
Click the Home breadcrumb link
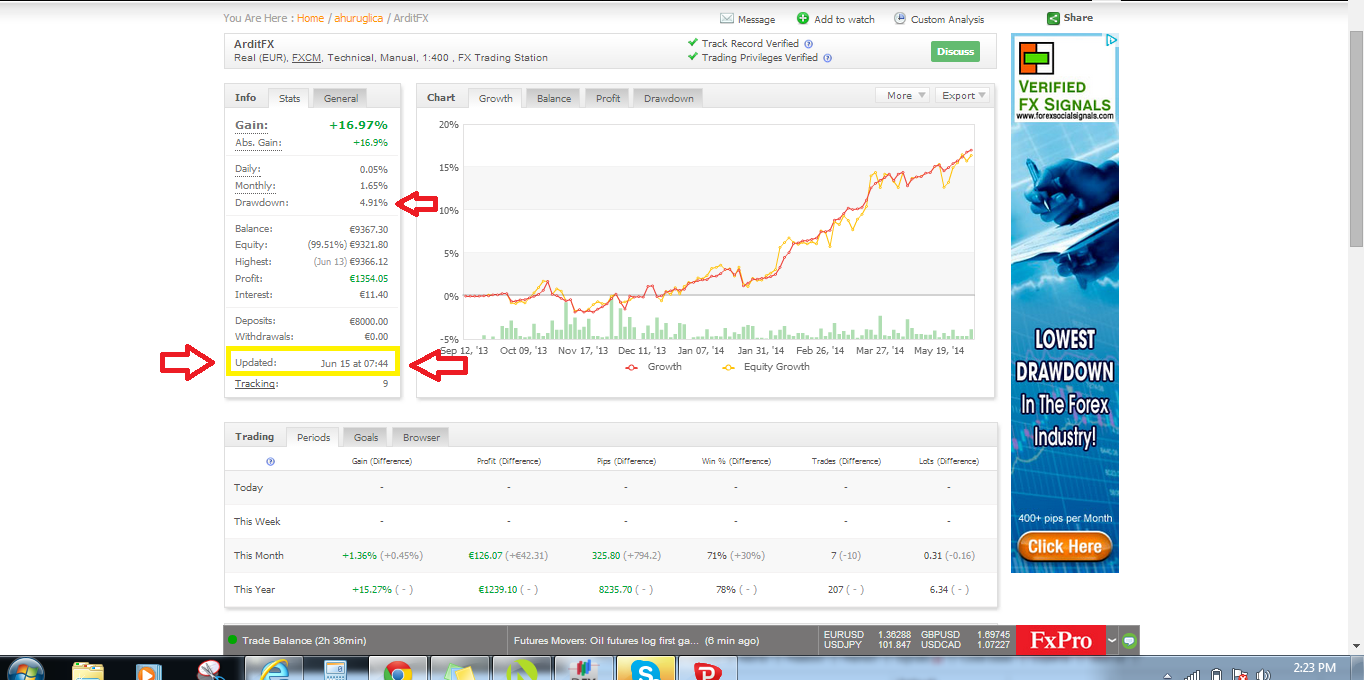[310, 18]
